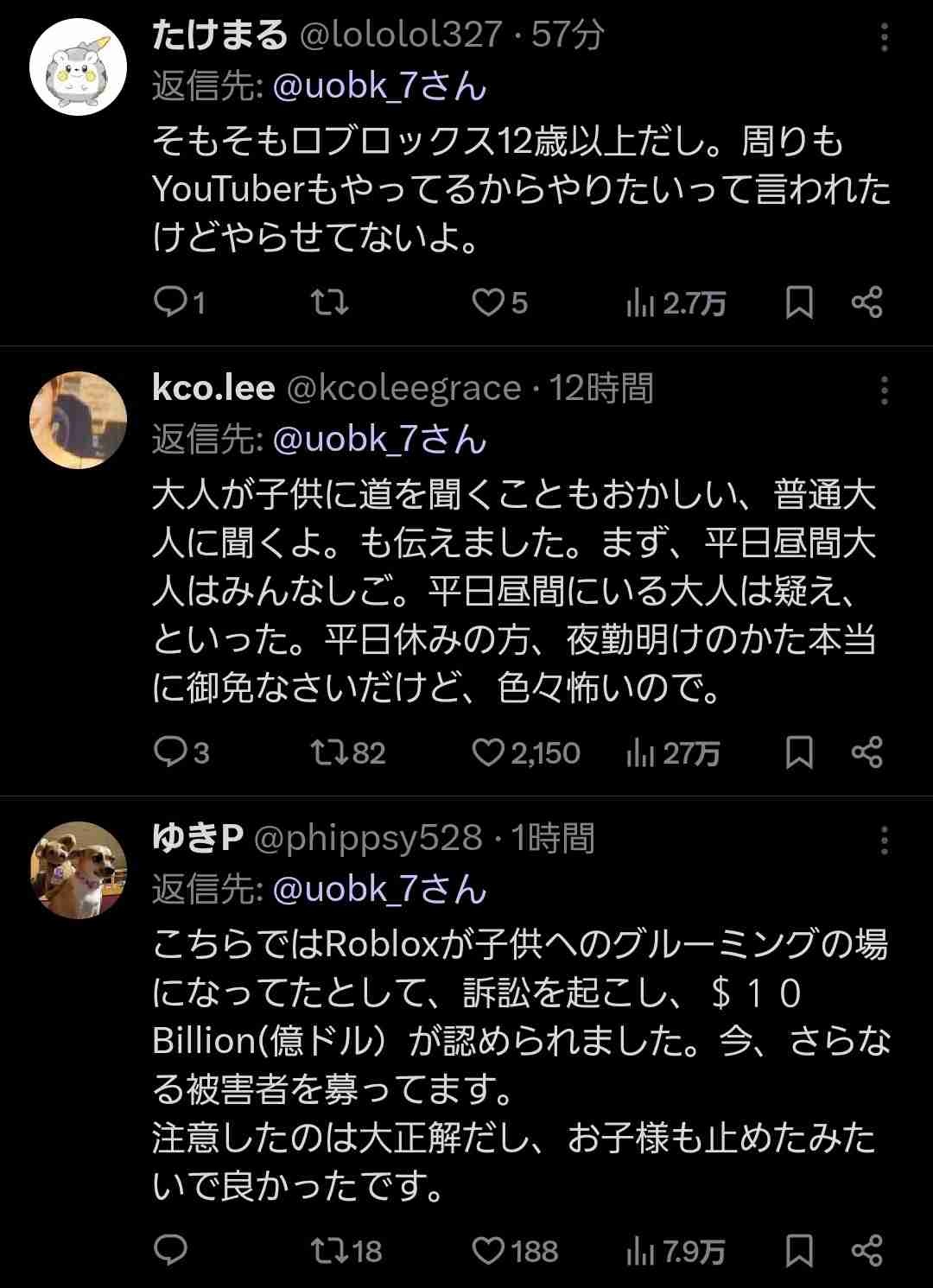Open more options for たけまる tweet
933x1288 pixels.
coord(884,37)
